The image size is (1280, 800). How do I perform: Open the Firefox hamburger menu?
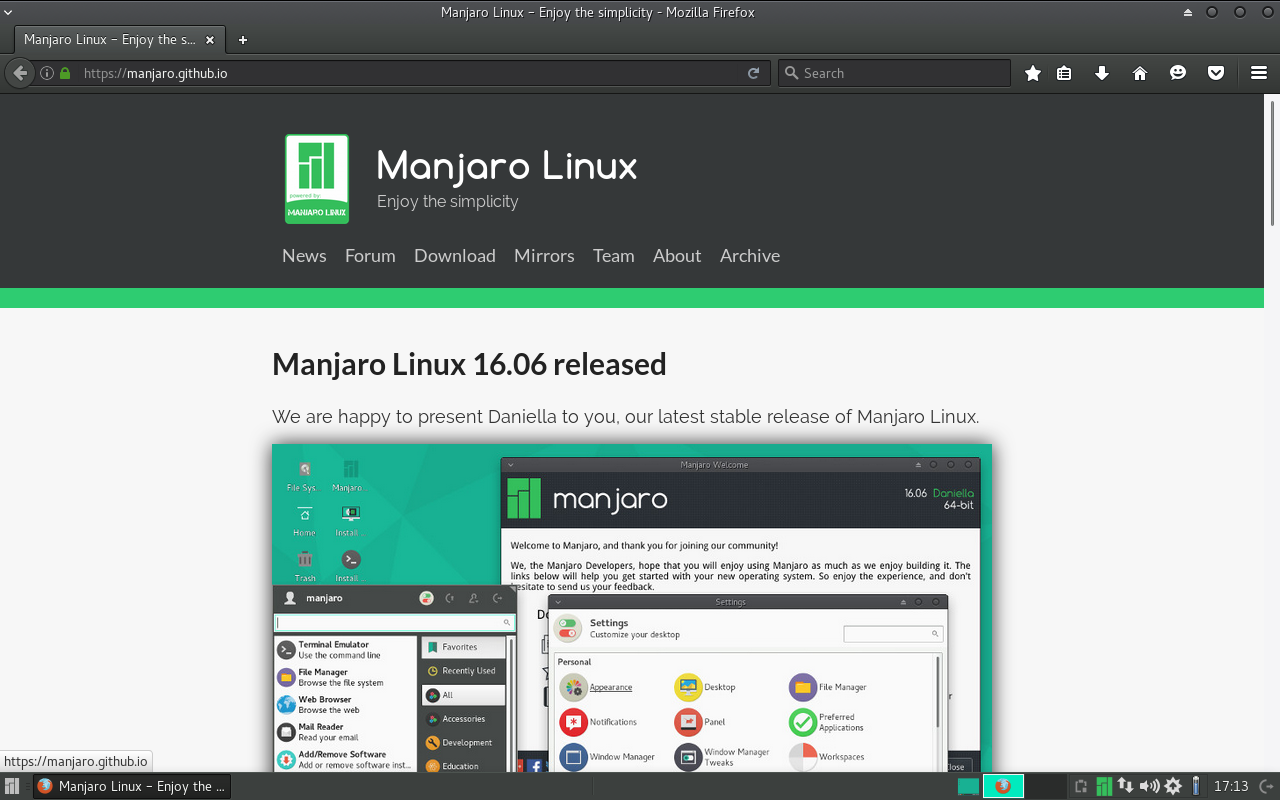[1259, 73]
